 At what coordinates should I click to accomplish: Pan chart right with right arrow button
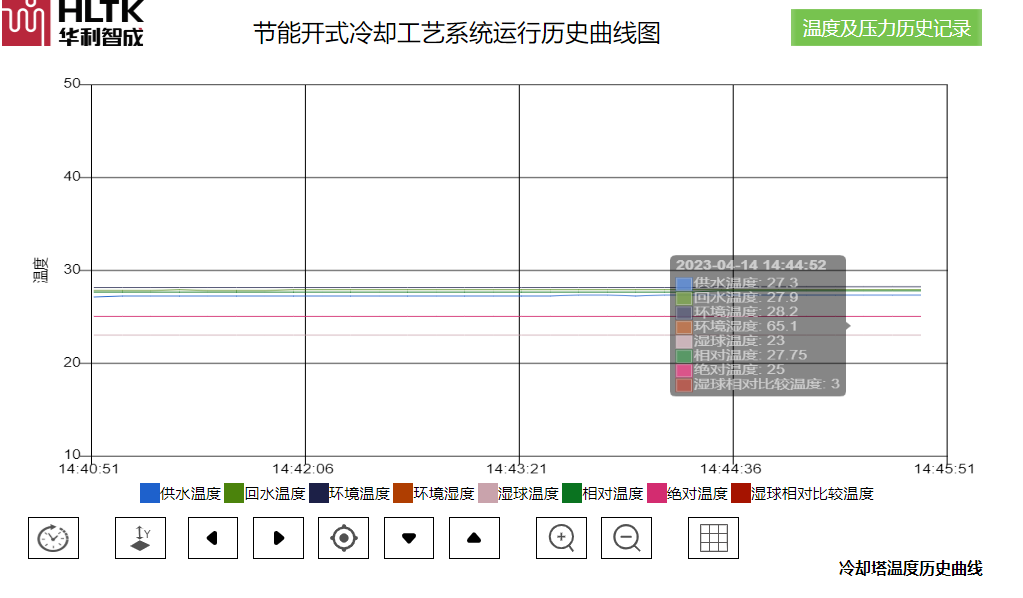pyautogui.click(x=278, y=538)
